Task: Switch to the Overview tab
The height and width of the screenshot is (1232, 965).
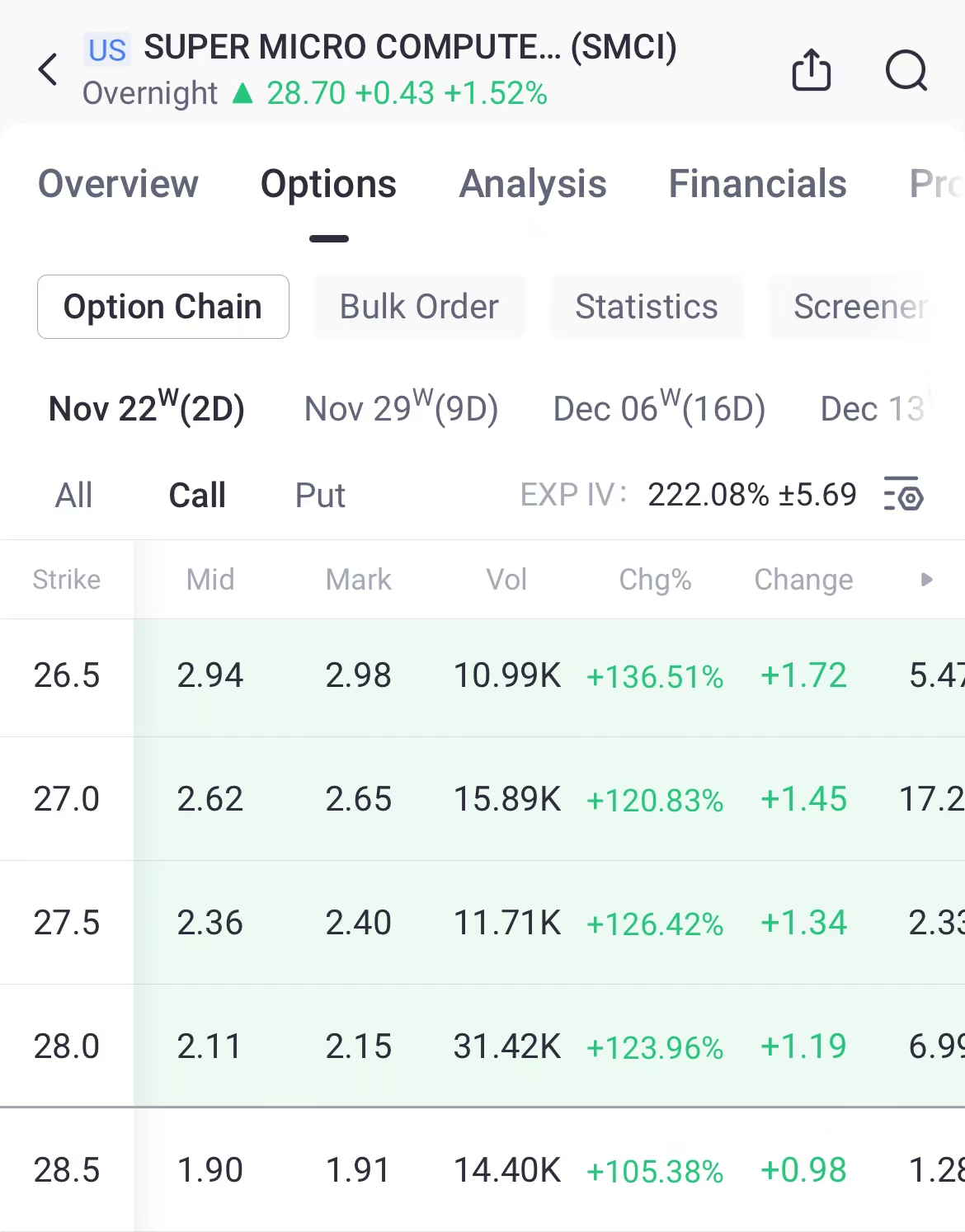Action: [118, 184]
